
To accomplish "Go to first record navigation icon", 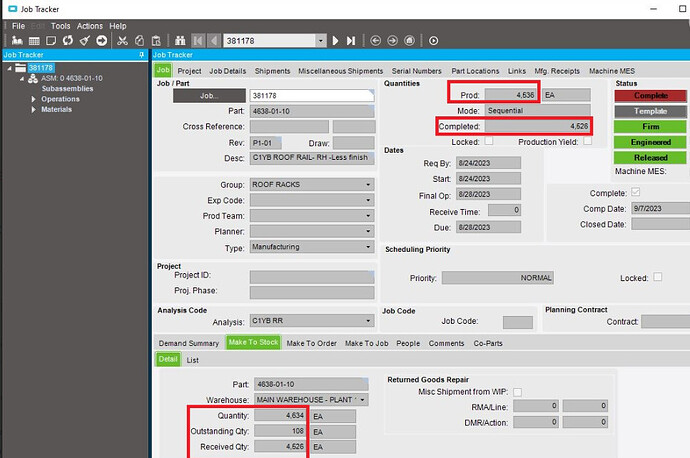I will 198,40.
